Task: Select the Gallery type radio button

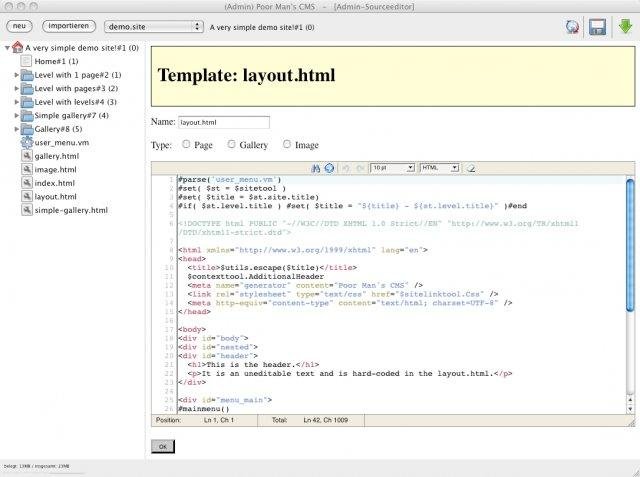Action: [x=232, y=145]
